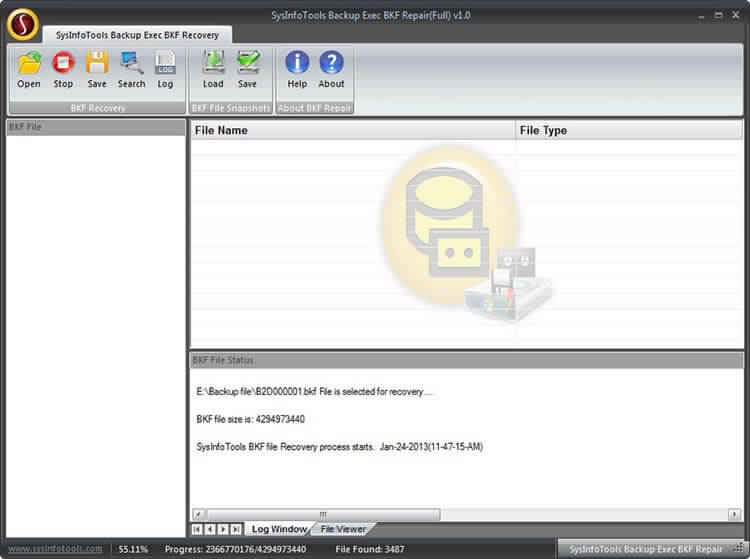Click the horizontal scrollbar thumb in log window
The width and height of the screenshot is (750, 559).
323,515
